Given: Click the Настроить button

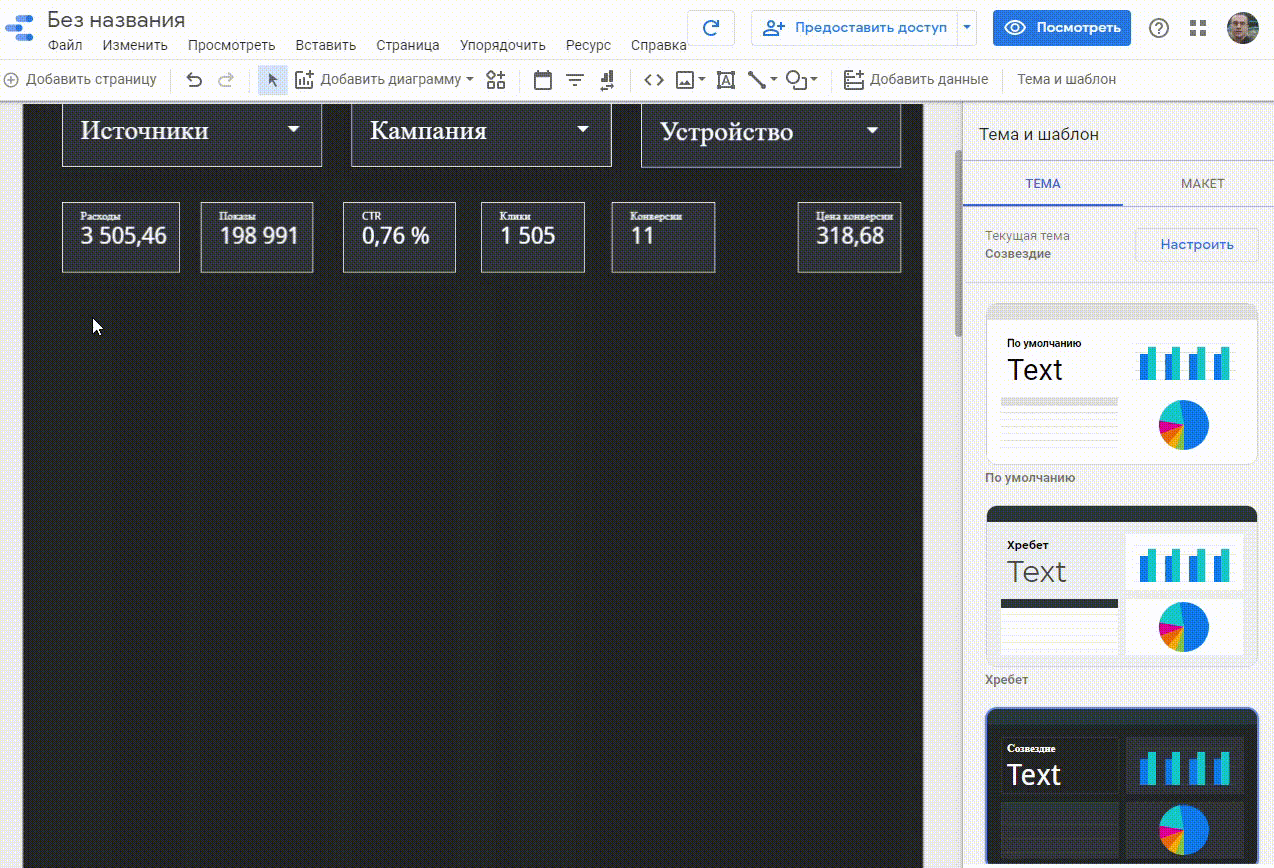Looking at the screenshot, I should 1196,245.
